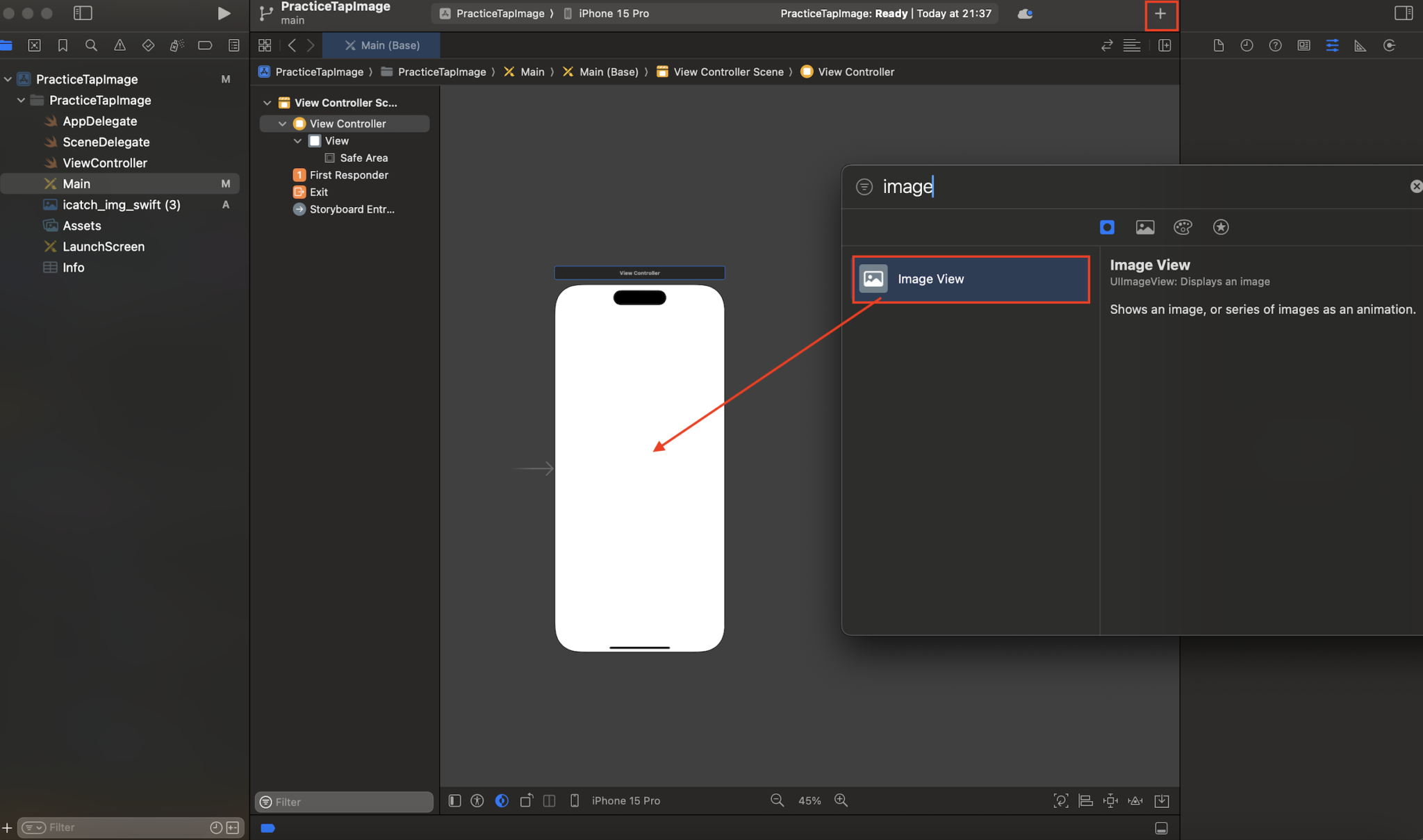1423x840 pixels.
Task: Select the media library photo tab
Action: 1145,227
